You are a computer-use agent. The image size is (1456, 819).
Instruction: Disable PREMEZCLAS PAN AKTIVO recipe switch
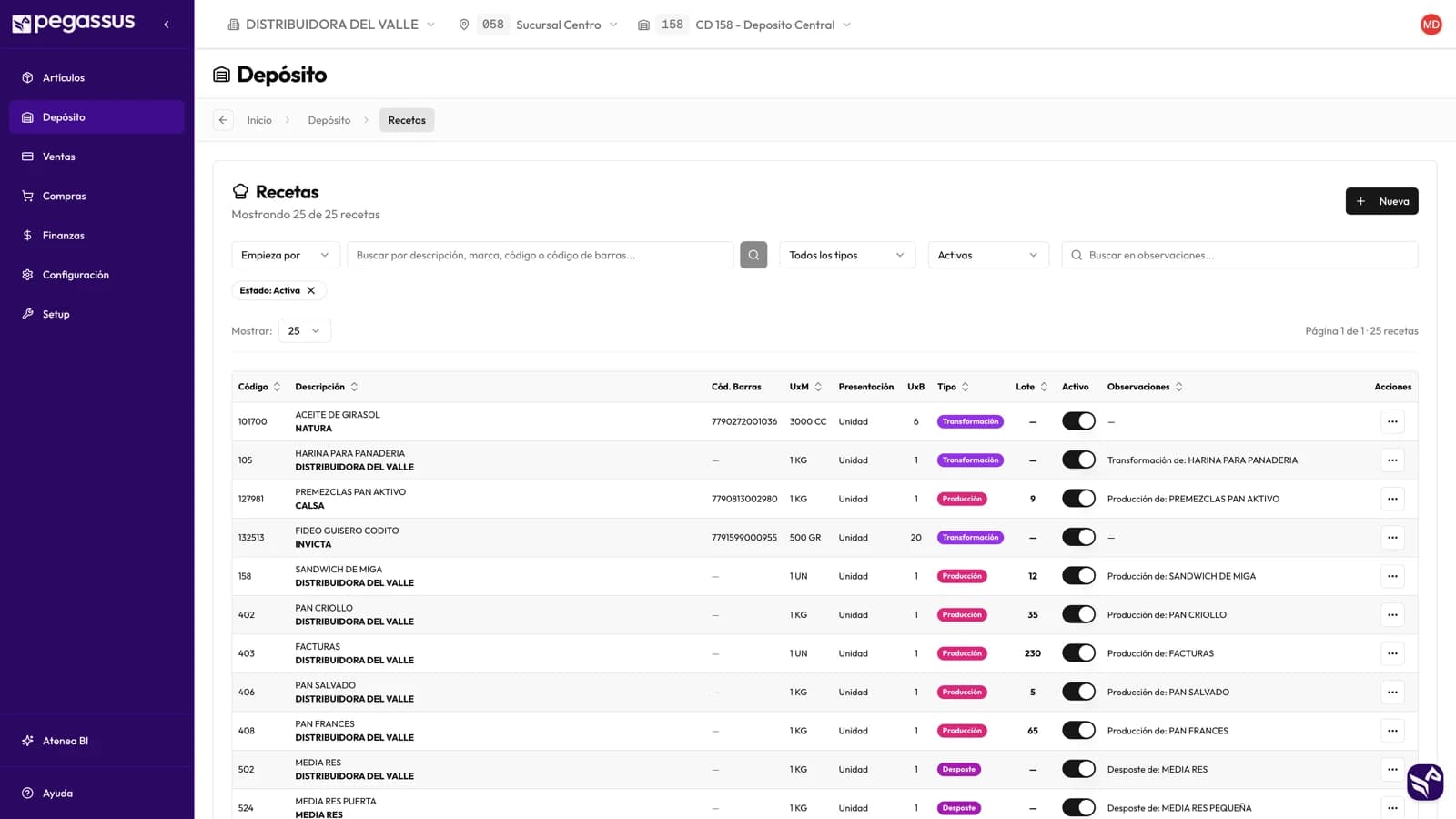[x=1078, y=499]
